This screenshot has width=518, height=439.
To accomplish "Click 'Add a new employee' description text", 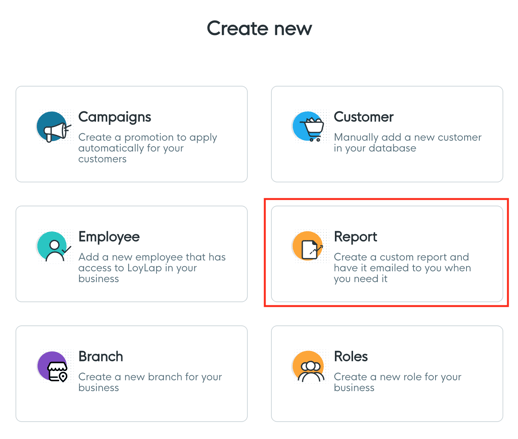I will (152, 268).
